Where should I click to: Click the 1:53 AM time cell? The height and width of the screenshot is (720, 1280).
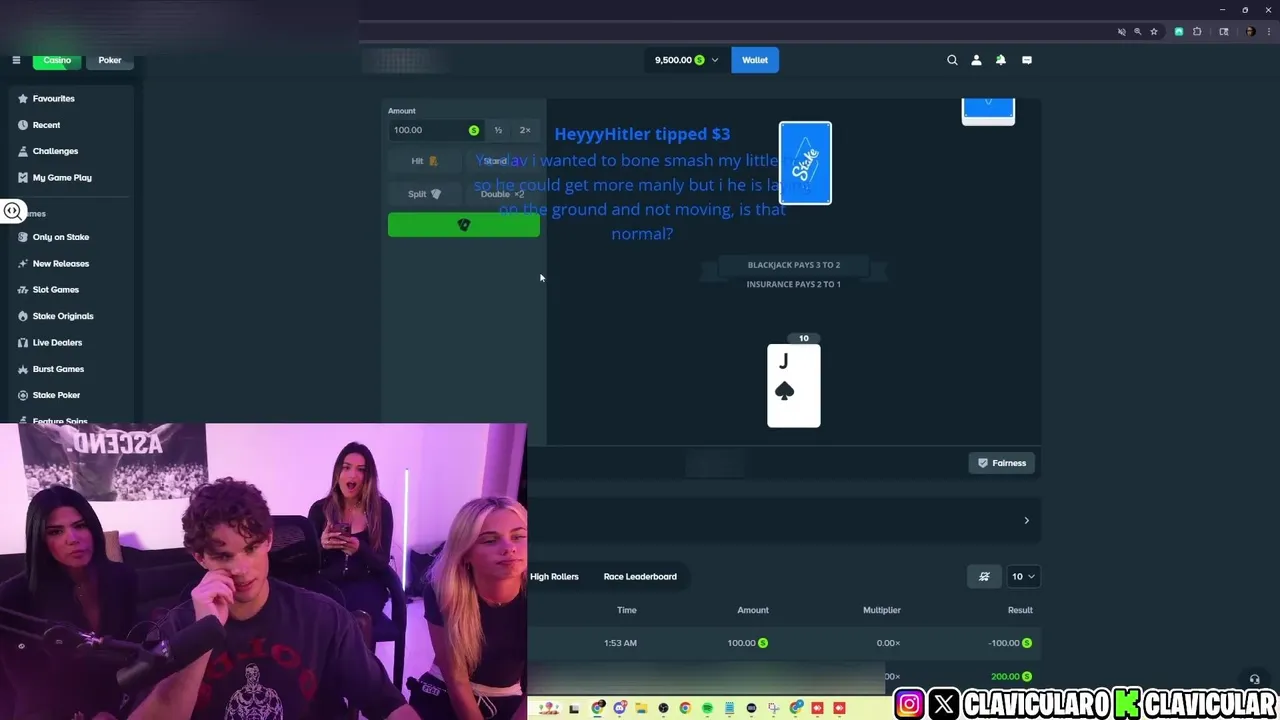(620, 643)
